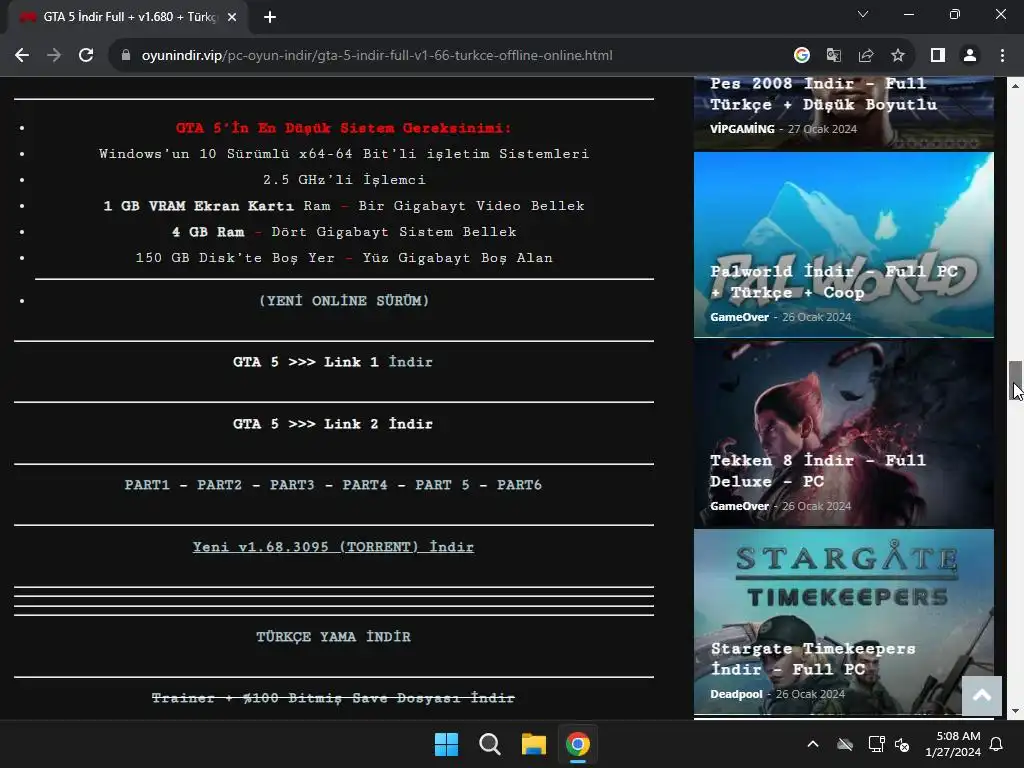Click scrollbar down arrow
The width and height of the screenshot is (1024, 768).
tap(1016, 711)
